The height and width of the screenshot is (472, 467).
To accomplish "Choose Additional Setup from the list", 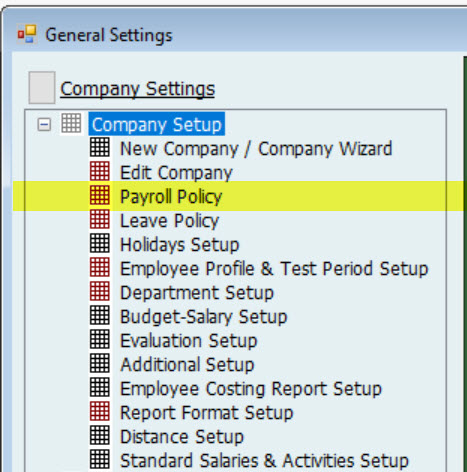I will (x=187, y=365).
